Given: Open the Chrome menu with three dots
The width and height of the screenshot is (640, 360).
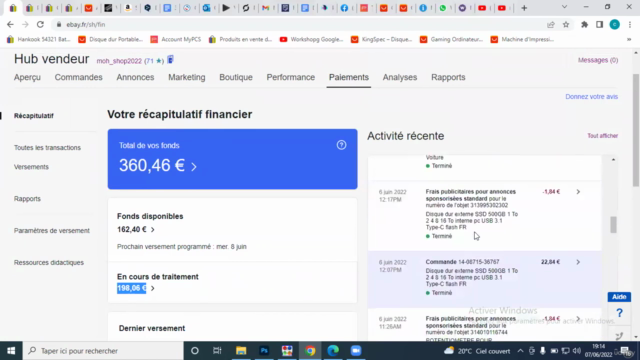Looking at the screenshot, I should (630, 24).
